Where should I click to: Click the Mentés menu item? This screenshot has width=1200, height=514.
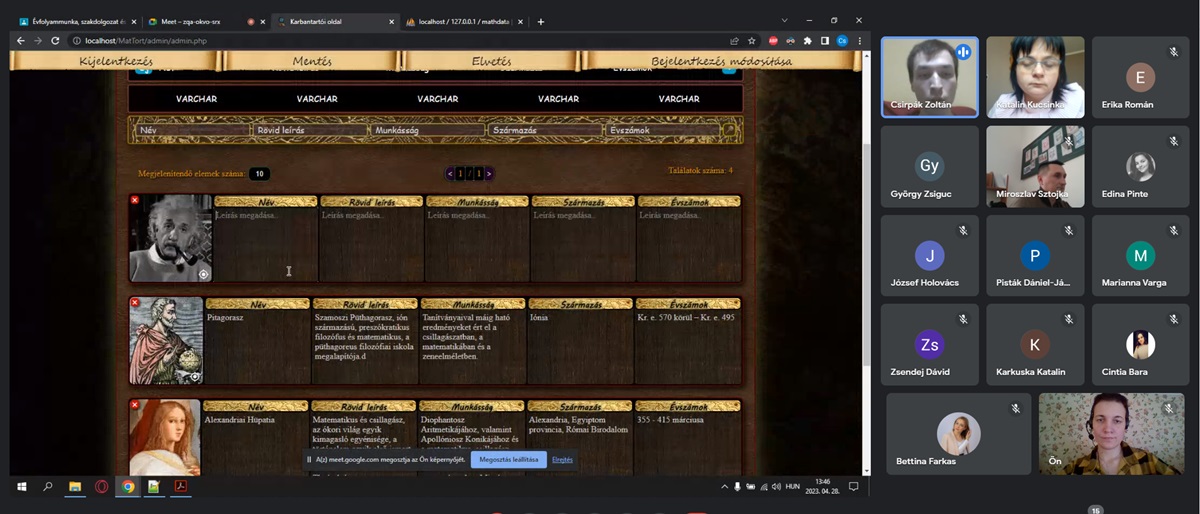[x=312, y=62]
